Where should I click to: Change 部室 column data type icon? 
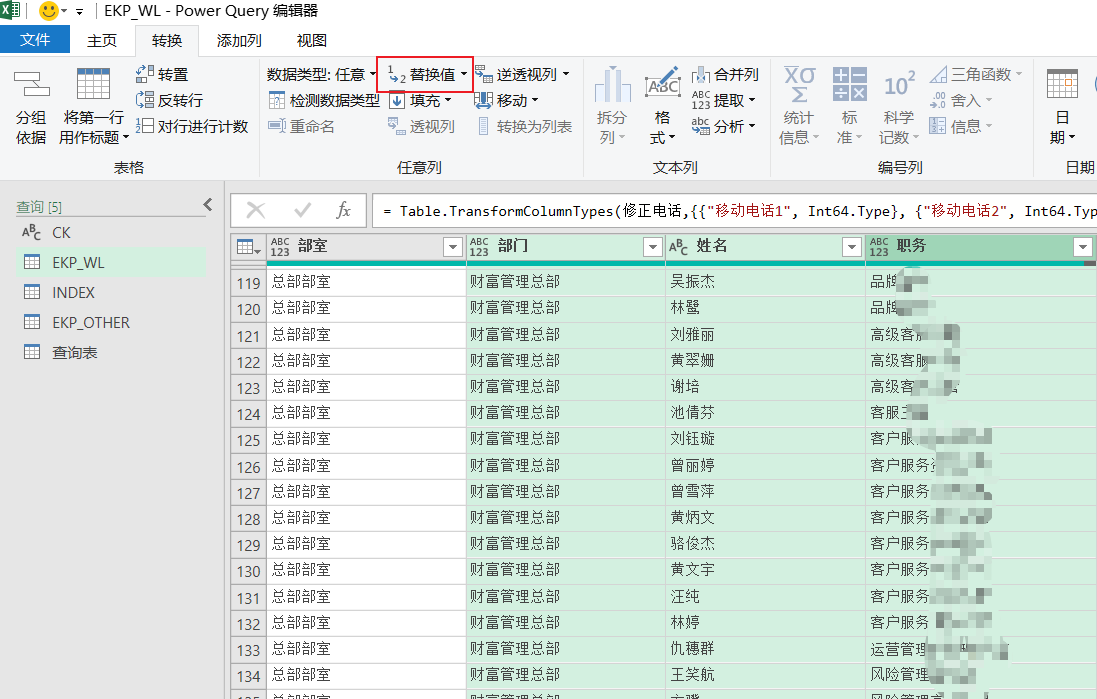coord(280,246)
